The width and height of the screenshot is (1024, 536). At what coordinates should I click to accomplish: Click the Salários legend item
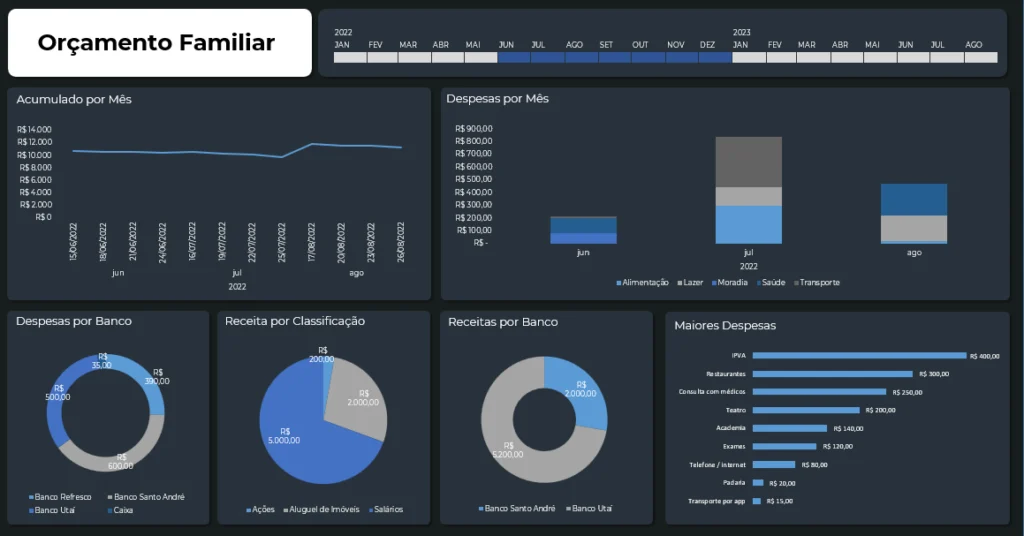[386, 510]
